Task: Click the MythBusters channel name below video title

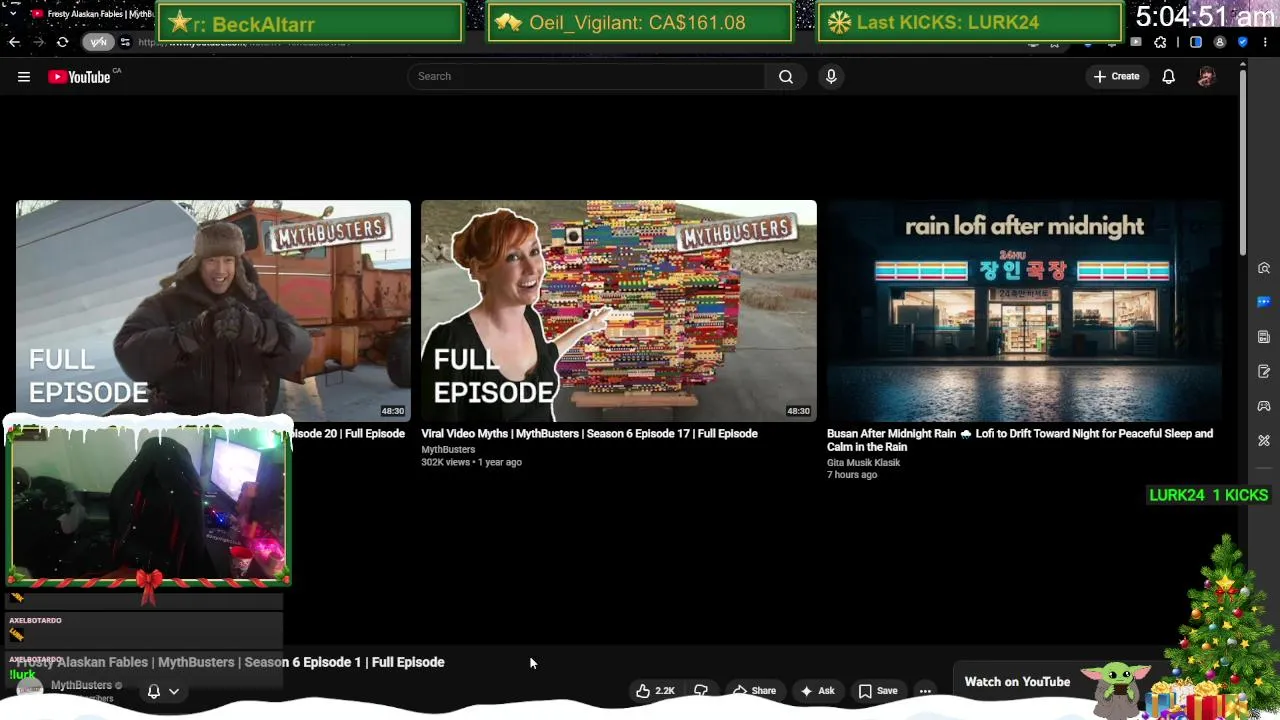Action: (x=81, y=685)
